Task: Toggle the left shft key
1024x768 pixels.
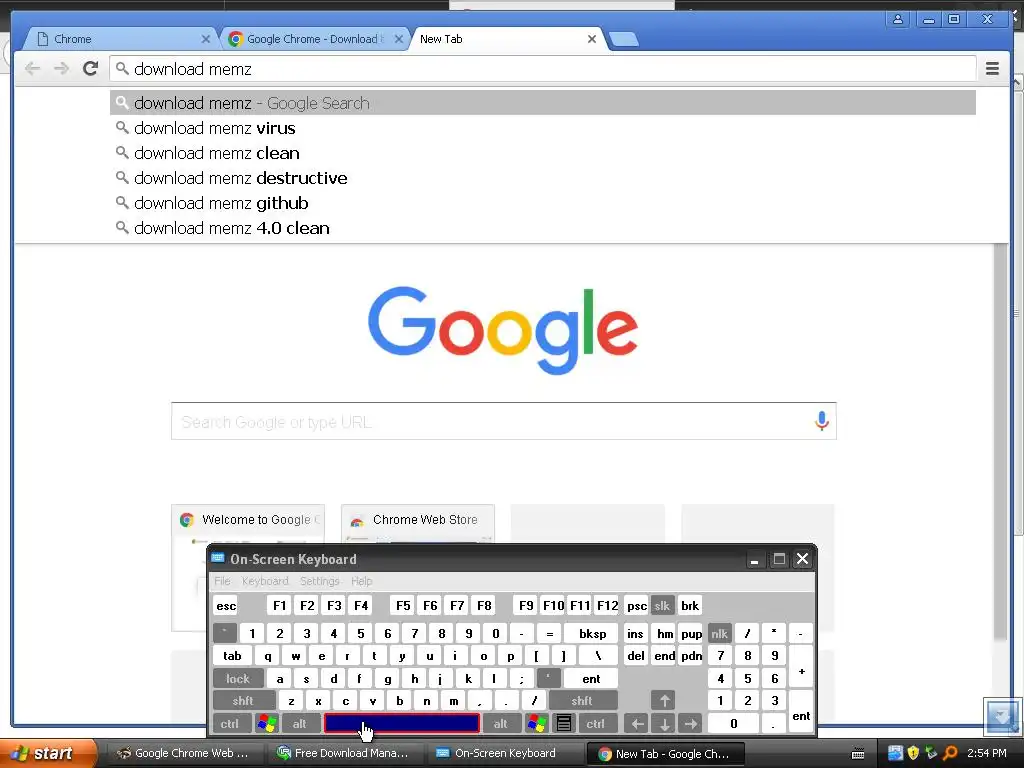Action: (243, 701)
